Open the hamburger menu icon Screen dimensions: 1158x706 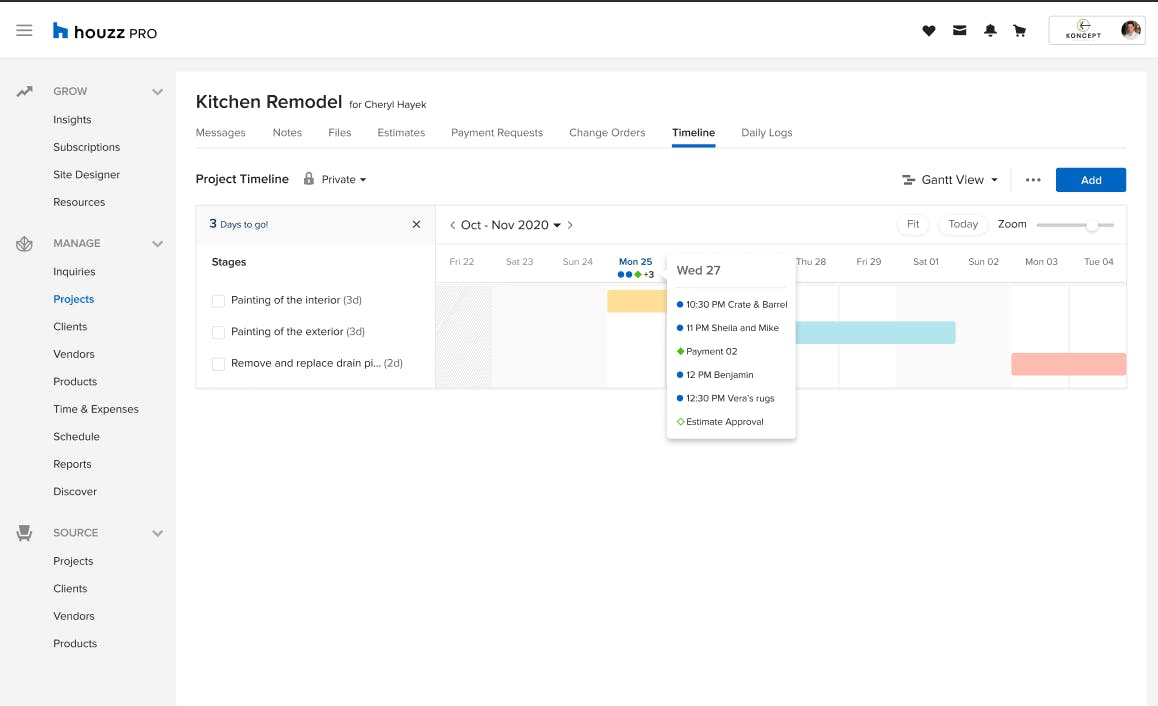(x=24, y=31)
